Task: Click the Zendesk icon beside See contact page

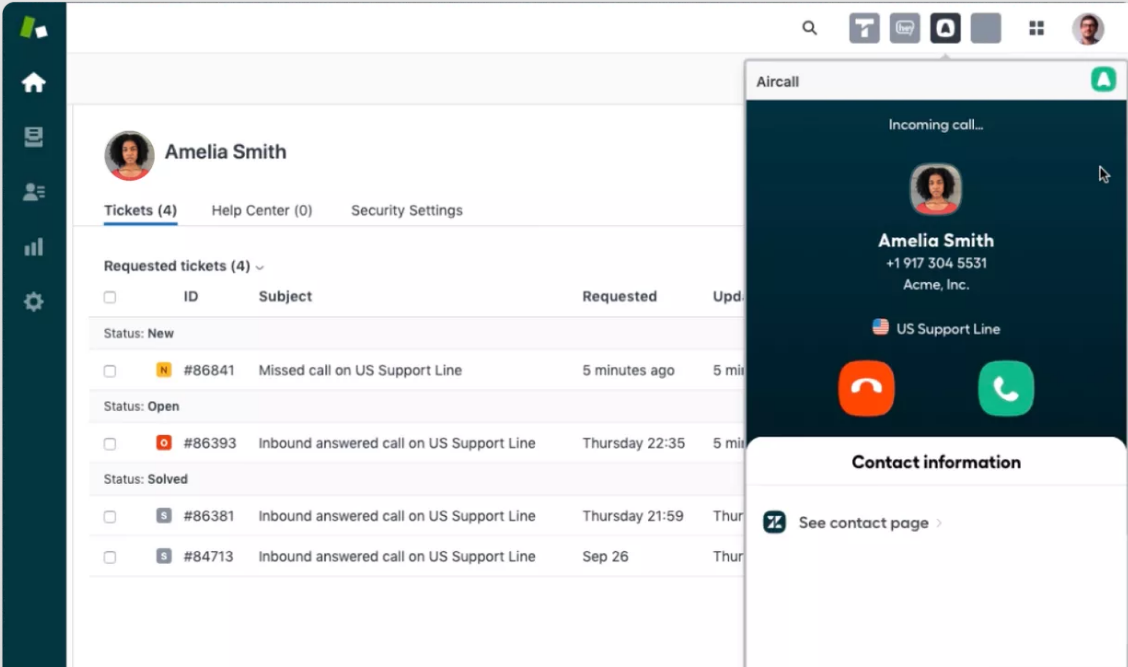Action: click(x=773, y=522)
